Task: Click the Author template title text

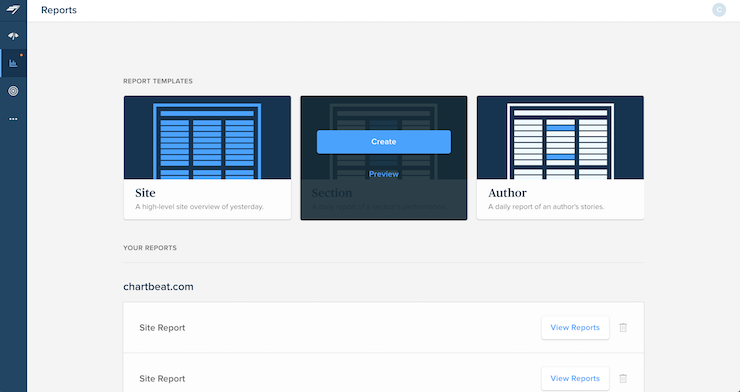Action: click(x=507, y=193)
